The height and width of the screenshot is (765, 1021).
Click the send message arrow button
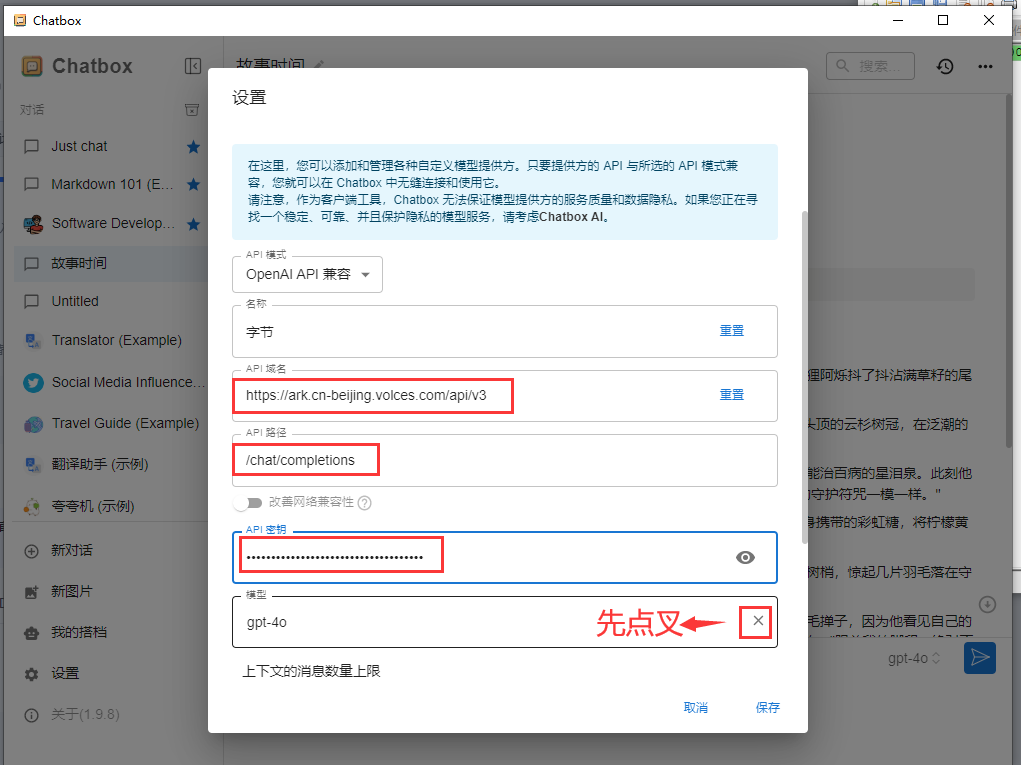pos(979,658)
